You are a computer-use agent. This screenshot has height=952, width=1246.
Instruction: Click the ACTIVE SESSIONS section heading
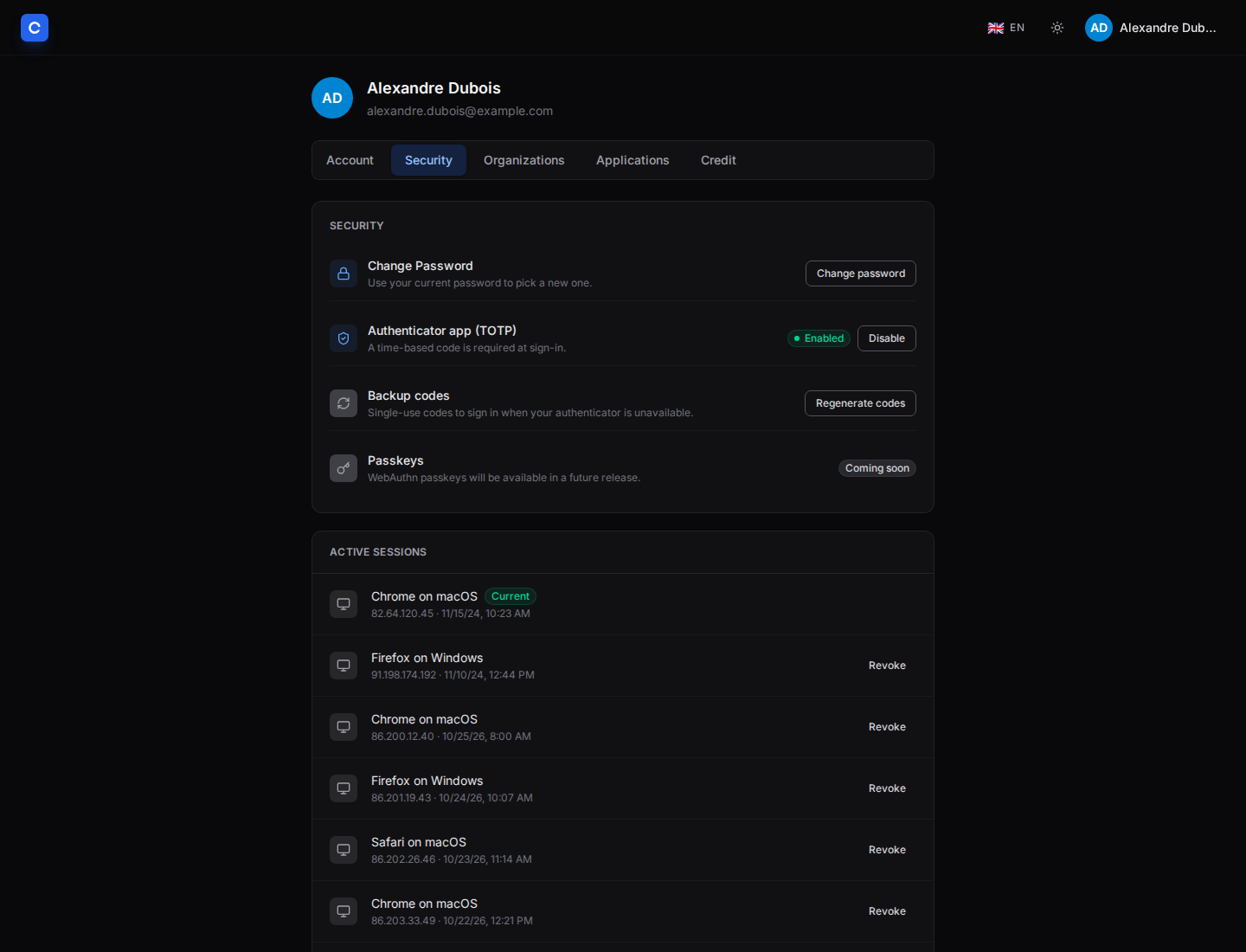tap(378, 552)
